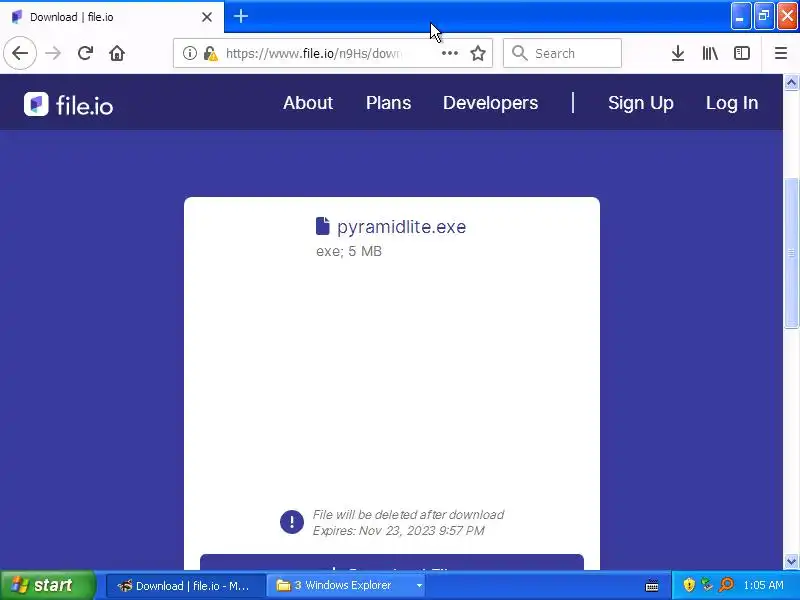Close the Download | file.io tab
800x600 pixels.
click(207, 17)
